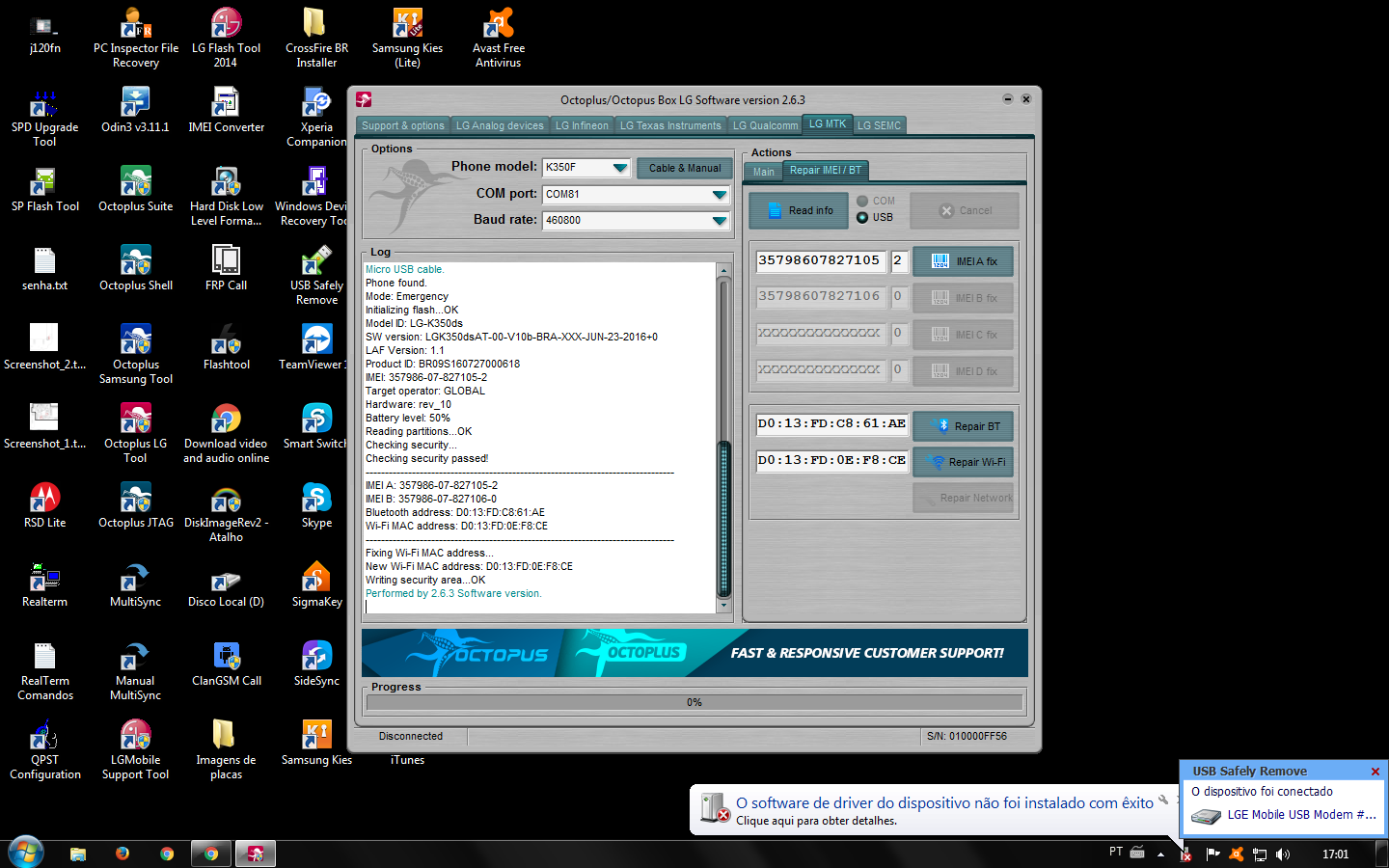Open the Samsung Kies (Lite) desktop icon
This screenshot has height=868, width=1389.
click(x=407, y=38)
